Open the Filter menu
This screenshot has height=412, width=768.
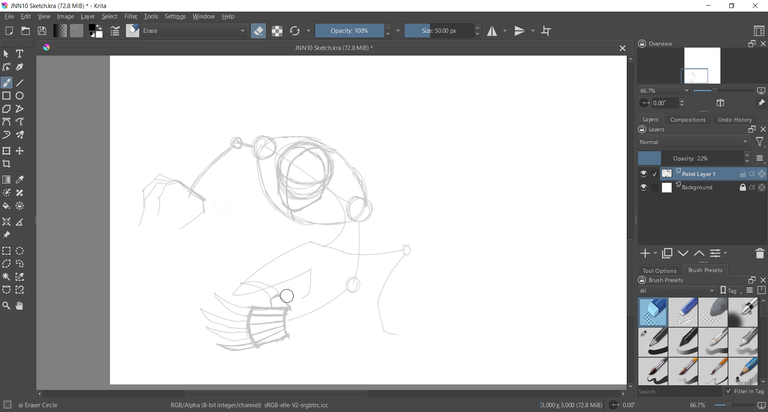coord(131,16)
